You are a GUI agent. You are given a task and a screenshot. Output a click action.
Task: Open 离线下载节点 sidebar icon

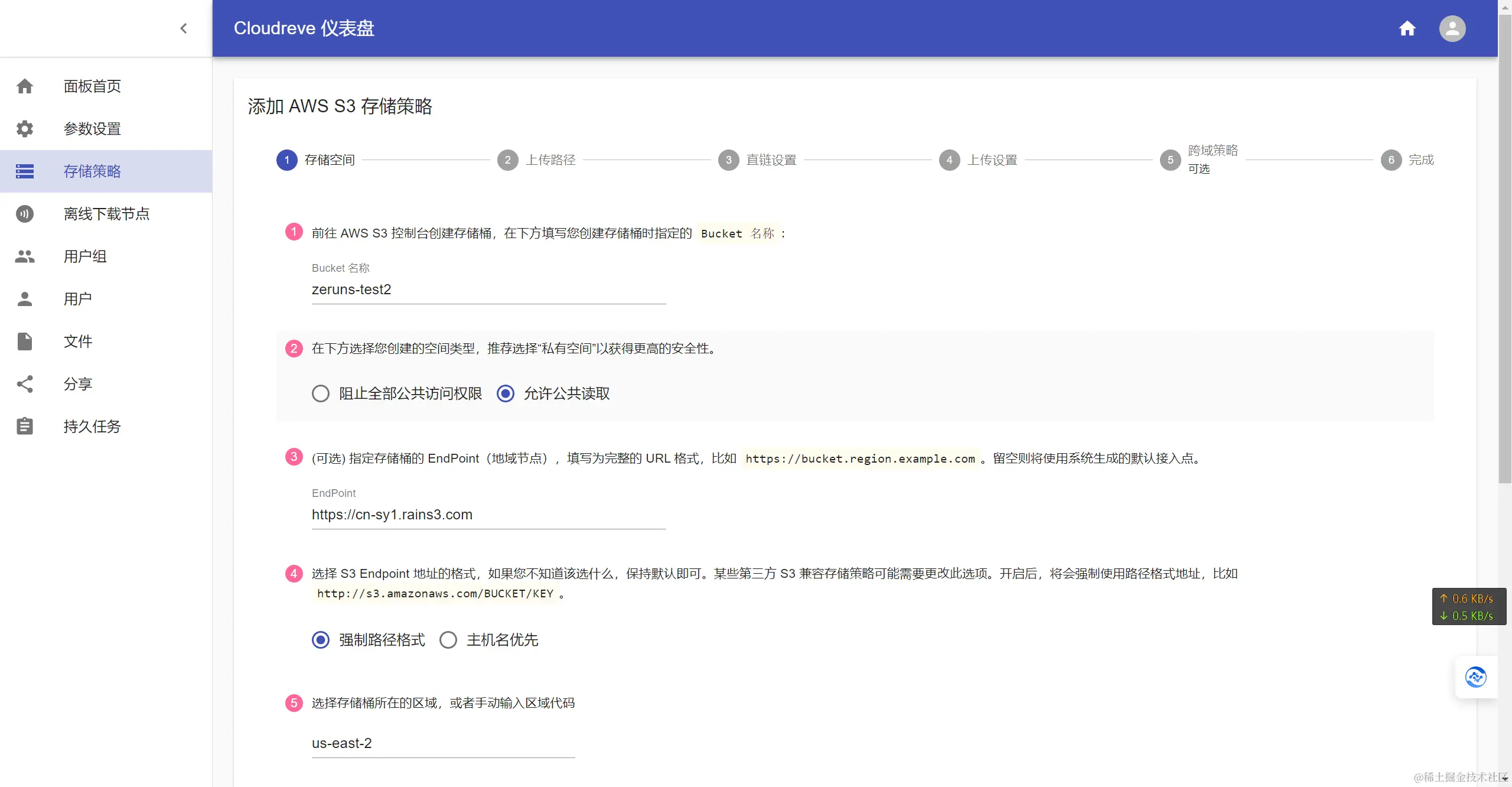tap(25, 214)
